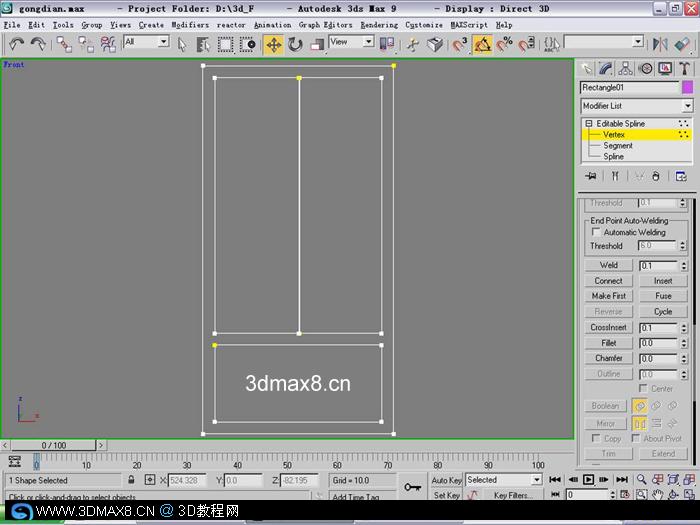Click the Undo arrow icon
Image resolution: width=700 pixels, height=525 pixels.
[17, 44]
